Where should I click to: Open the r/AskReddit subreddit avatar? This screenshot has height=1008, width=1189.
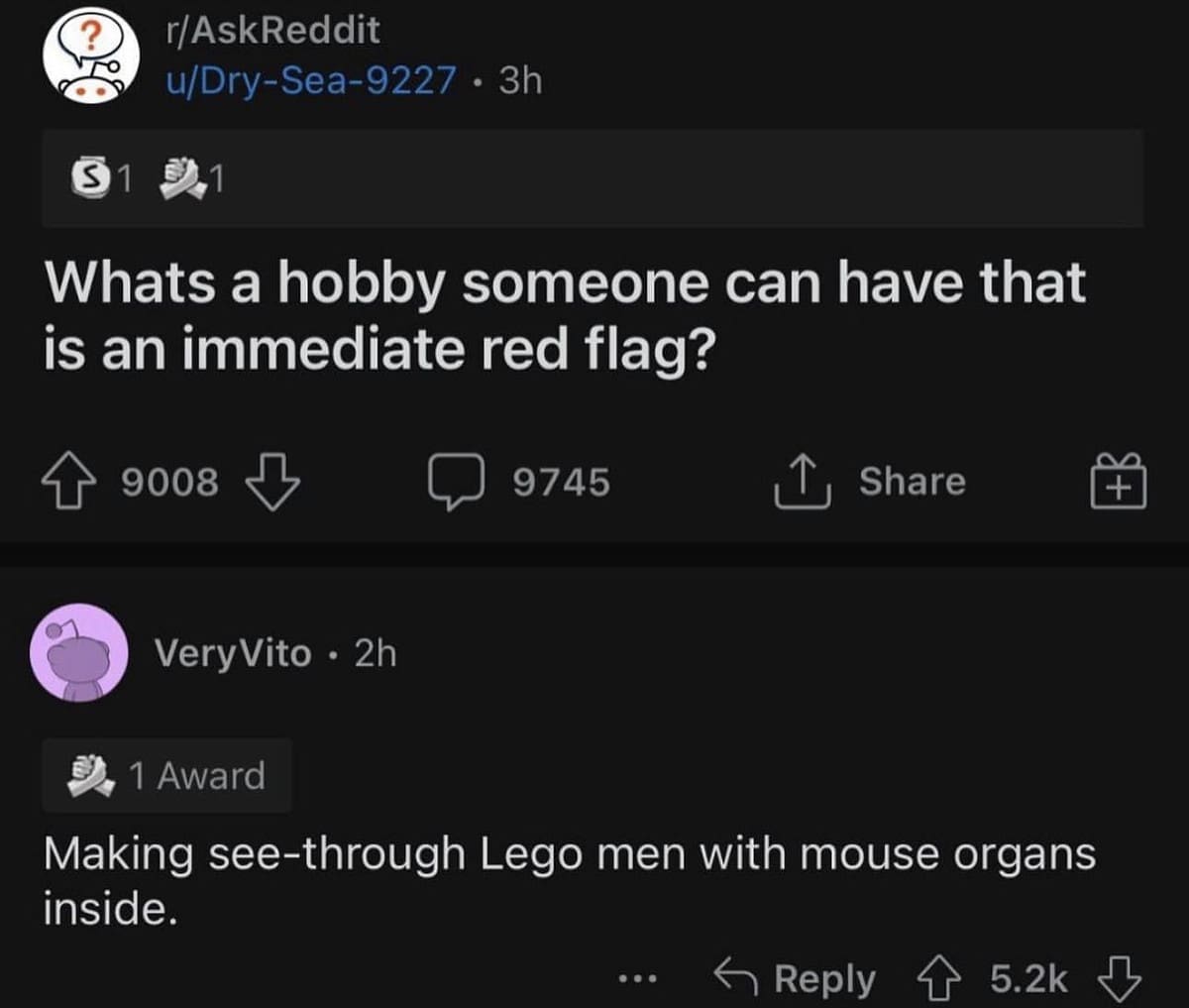89,58
